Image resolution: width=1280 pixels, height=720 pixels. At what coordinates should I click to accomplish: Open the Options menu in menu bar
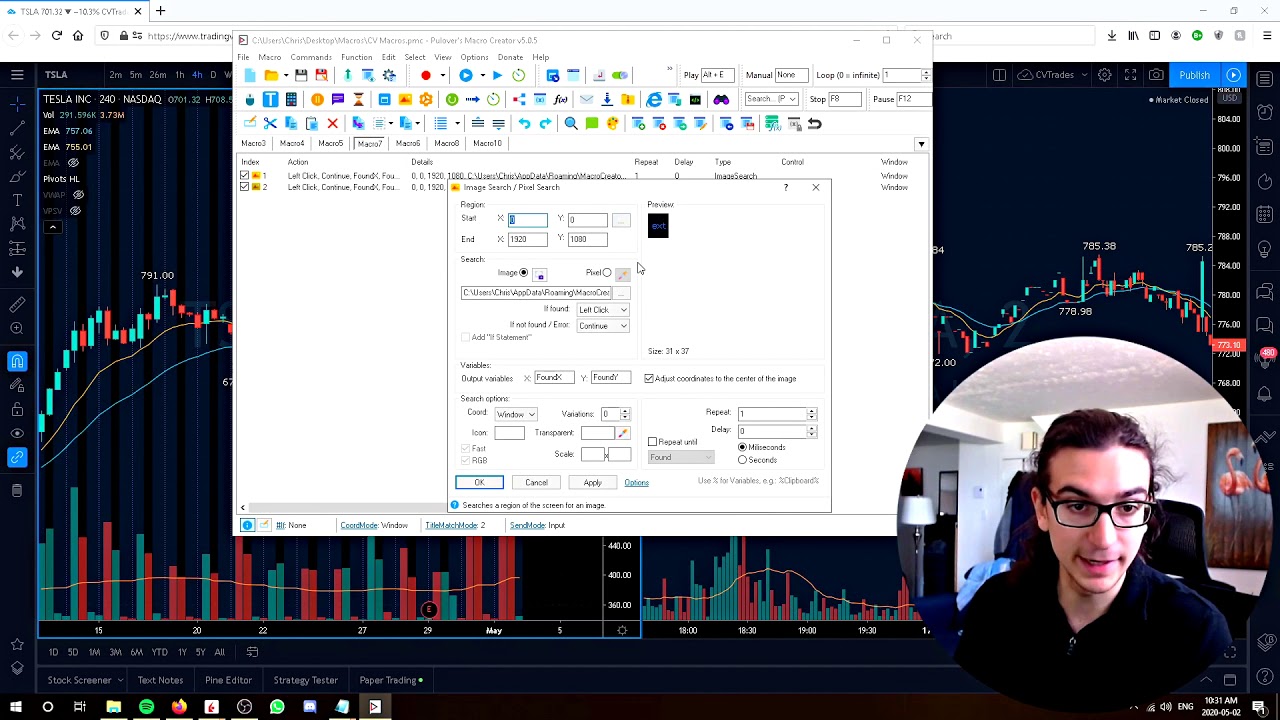474,57
